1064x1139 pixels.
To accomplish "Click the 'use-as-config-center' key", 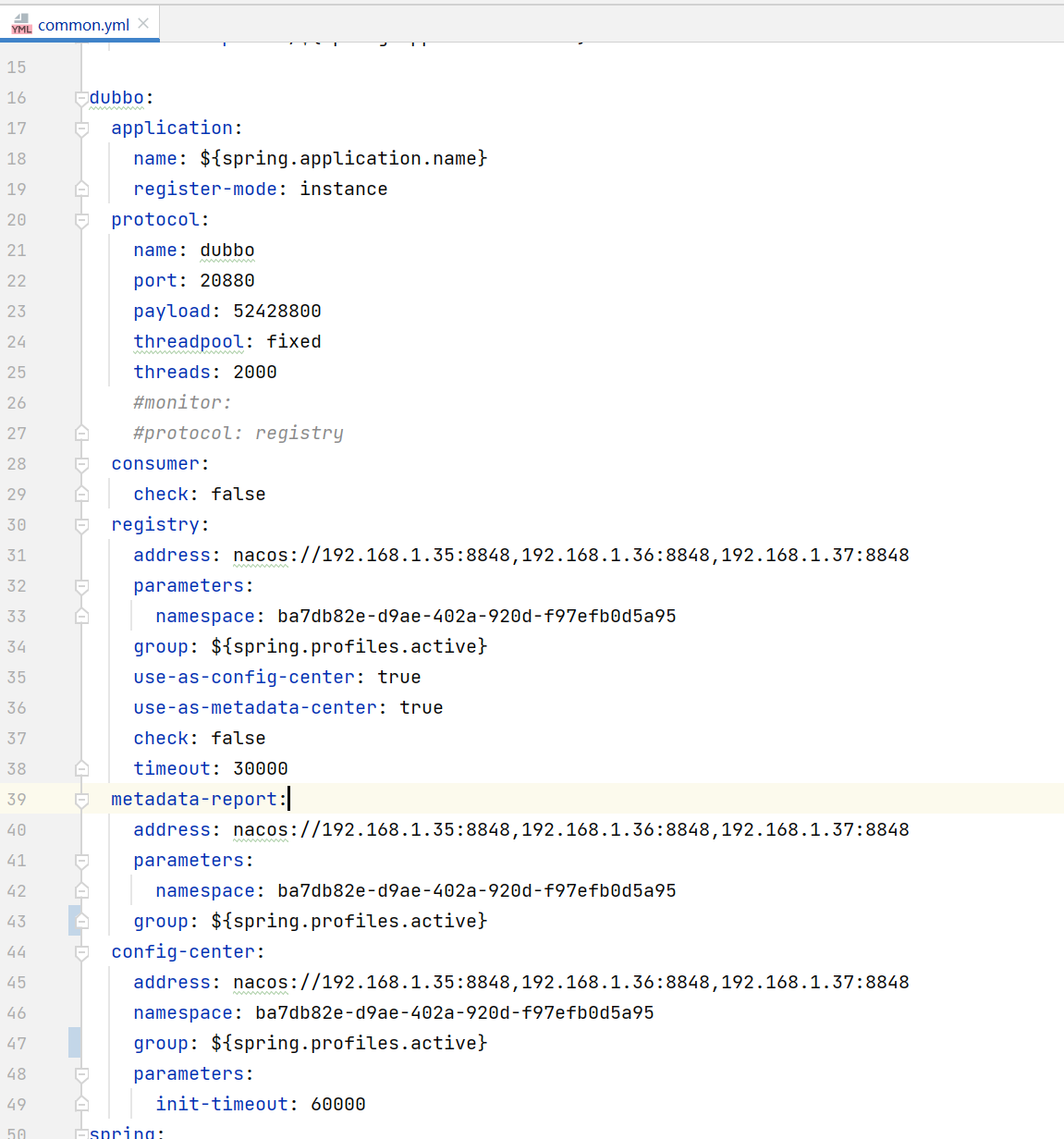I will point(244,678).
